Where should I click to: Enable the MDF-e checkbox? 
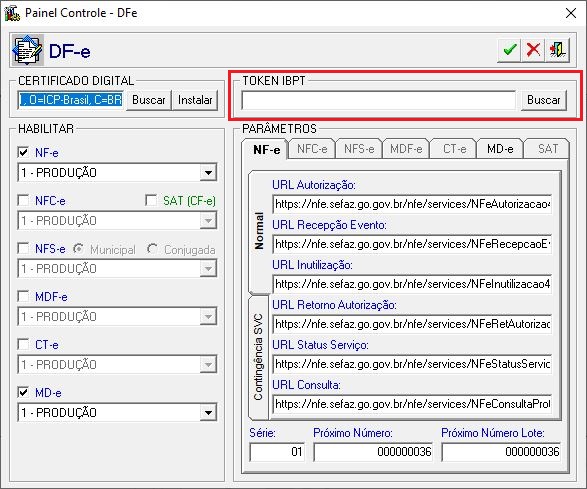23,296
